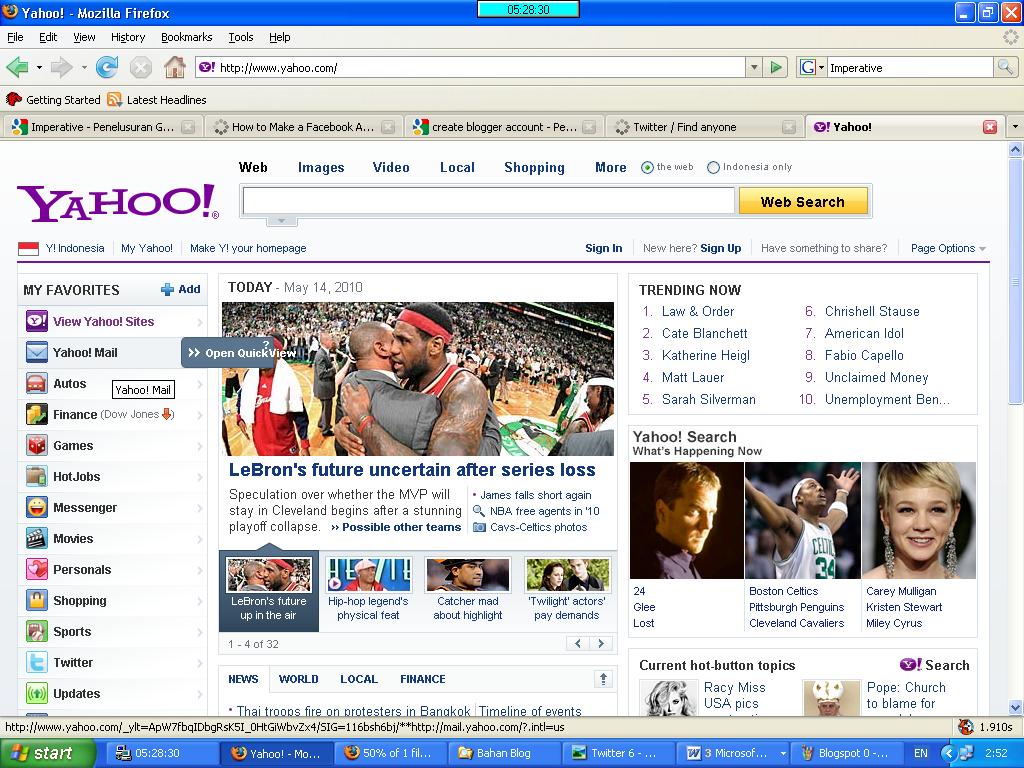Click the Autos car icon
The width and height of the screenshot is (1024, 768).
pos(37,383)
